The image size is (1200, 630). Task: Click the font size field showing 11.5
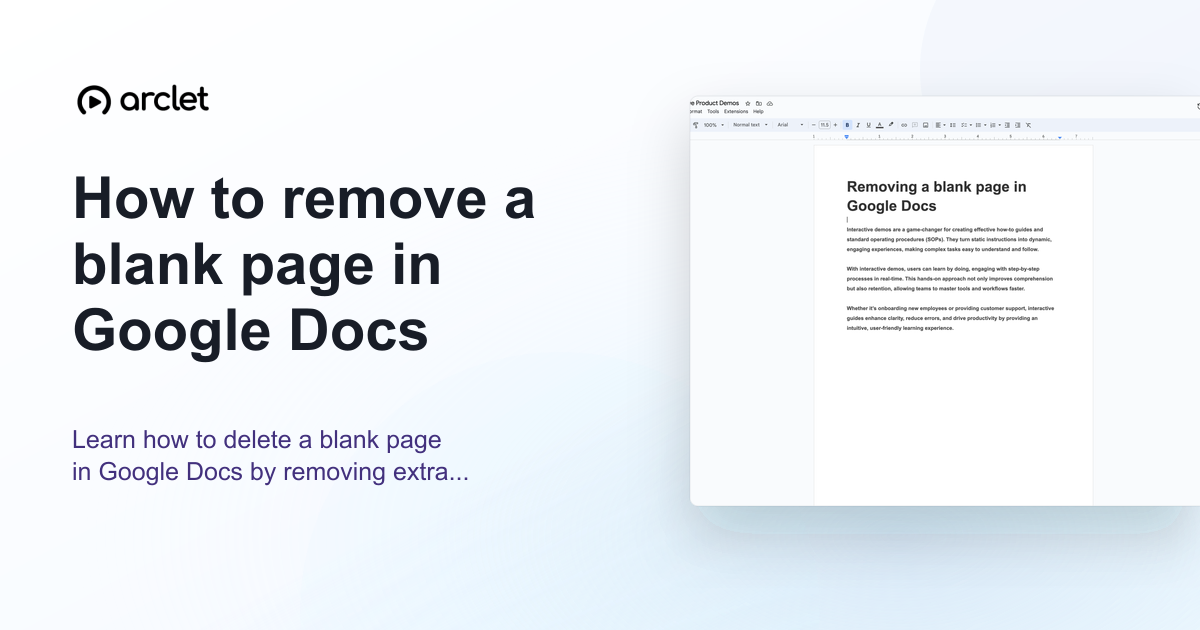(x=825, y=125)
